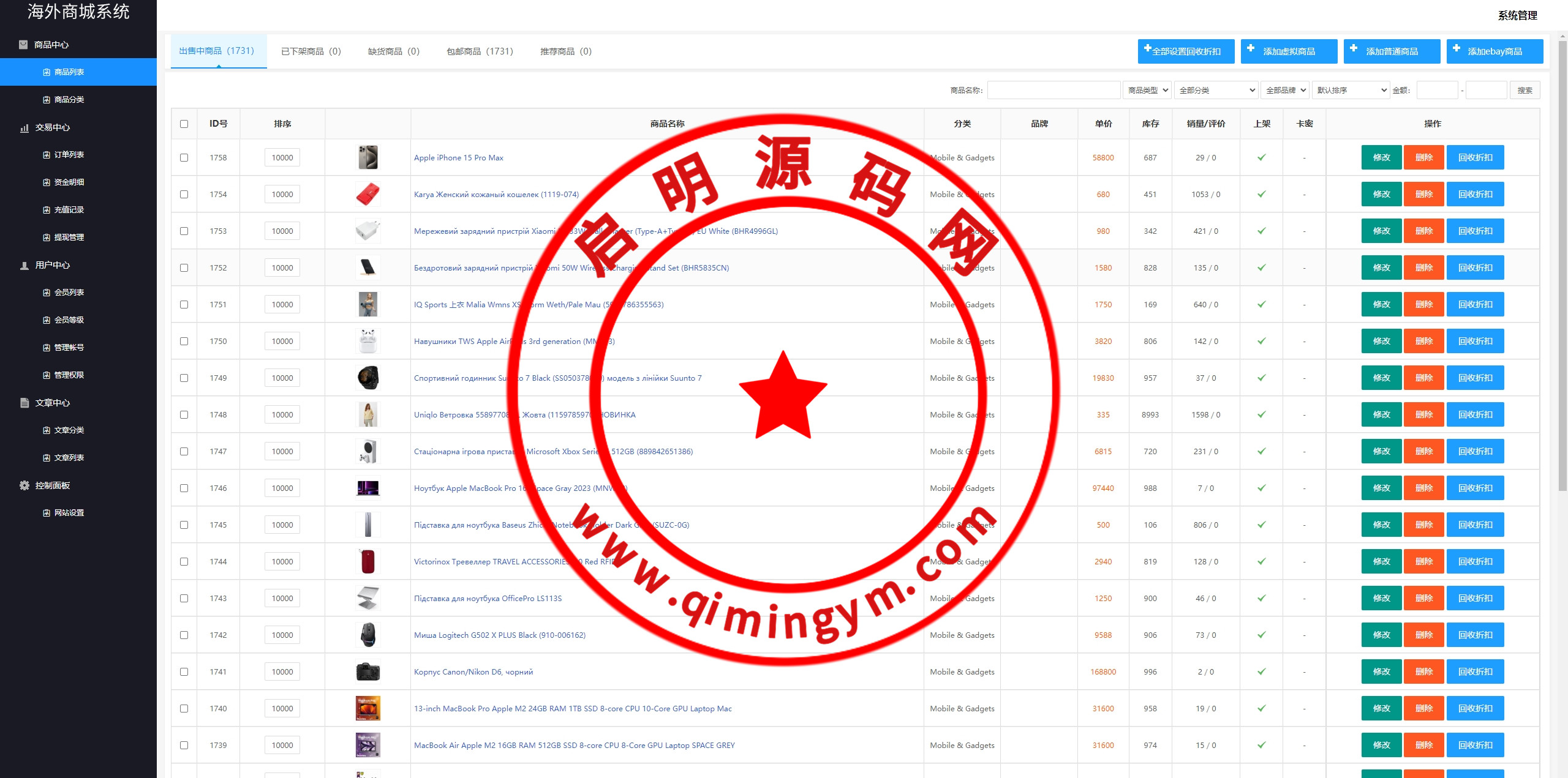The image size is (1568, 778).
Task: Click the 交易中心 bar chart icon
Action: pos(24,128)
